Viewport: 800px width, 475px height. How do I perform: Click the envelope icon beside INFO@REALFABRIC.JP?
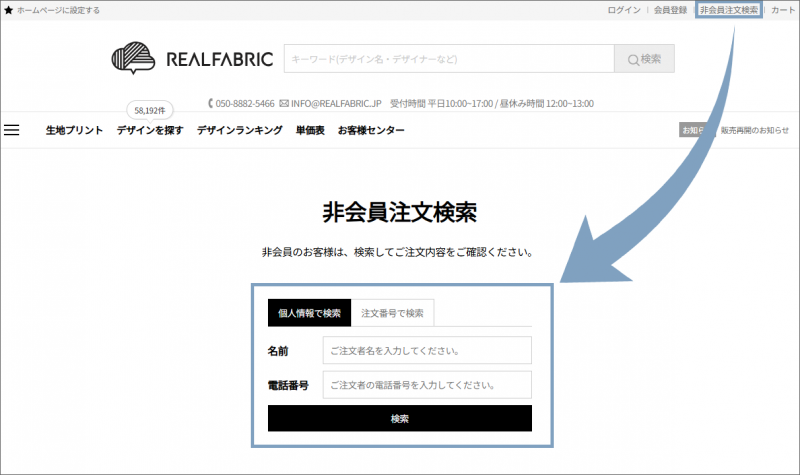pos(284,103)
